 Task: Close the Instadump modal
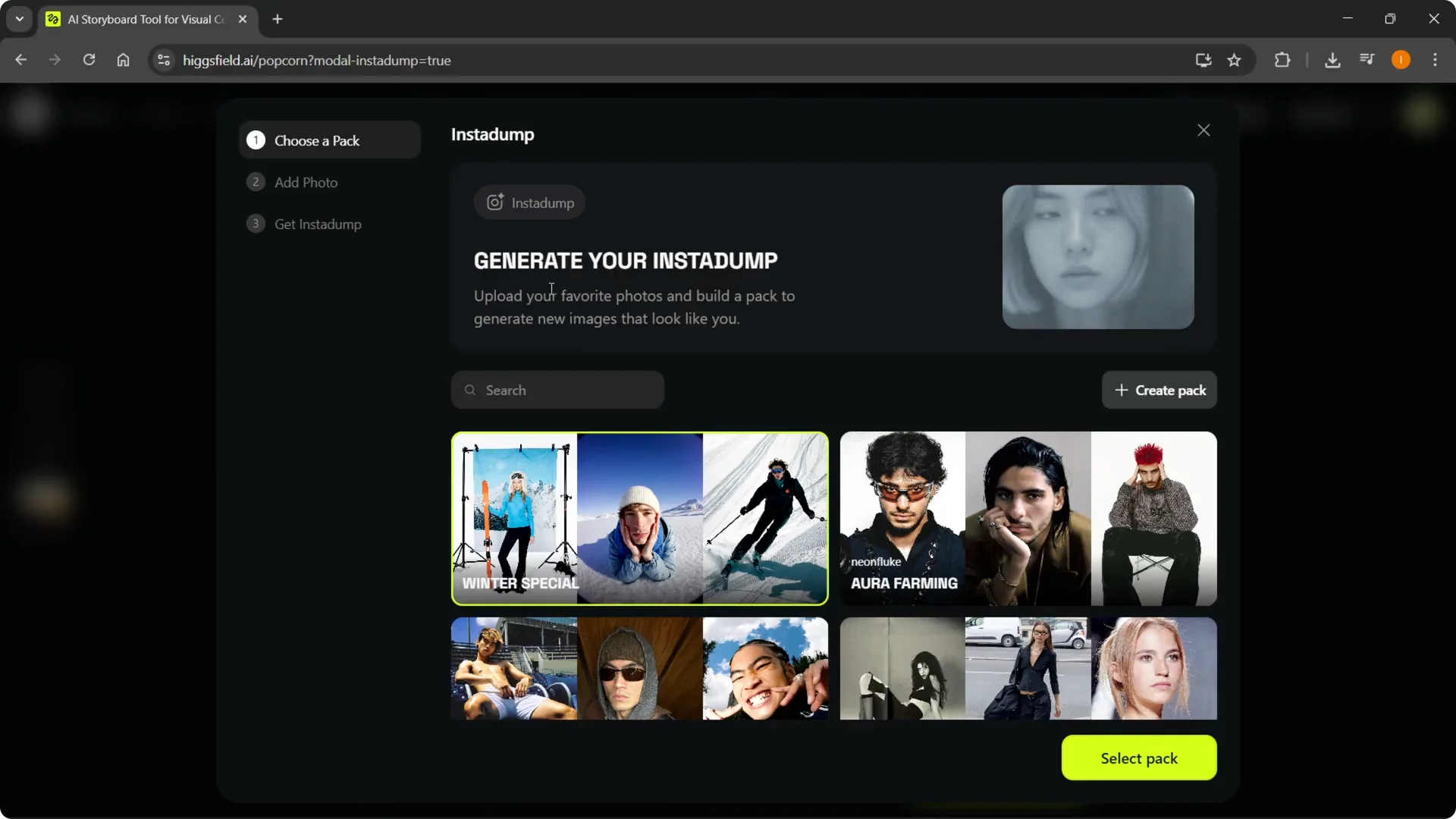coord(1203,130)
